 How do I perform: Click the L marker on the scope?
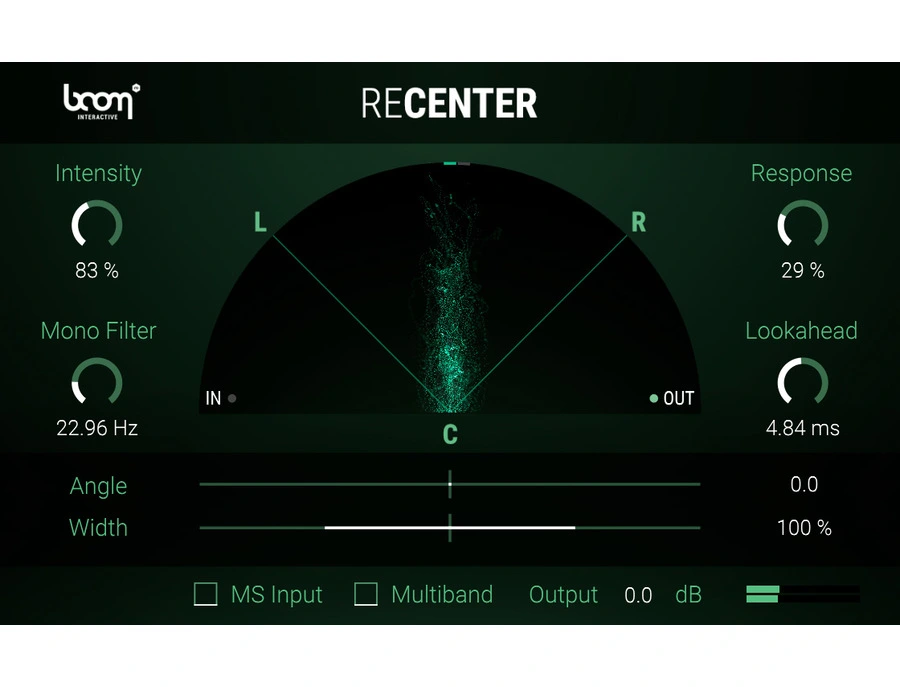click(x=260, y=222)
